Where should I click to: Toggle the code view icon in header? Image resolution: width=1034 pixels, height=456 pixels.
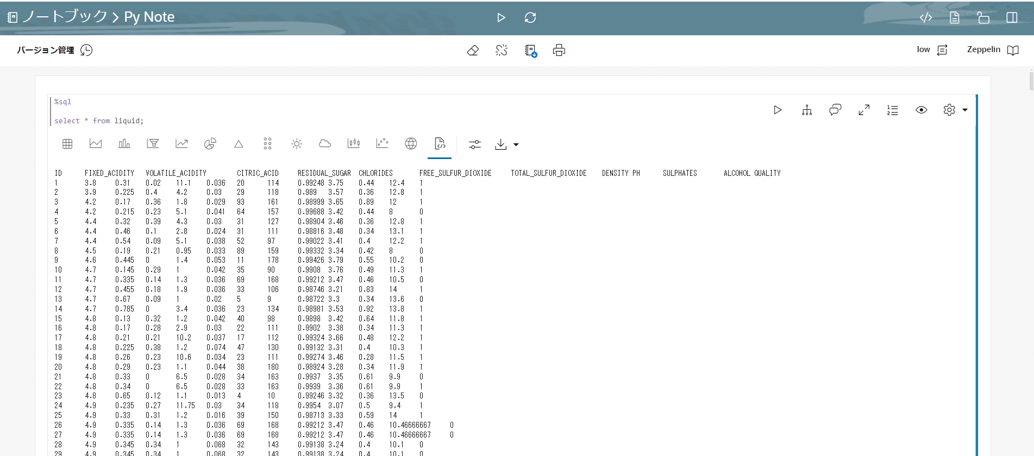(926, 18)
